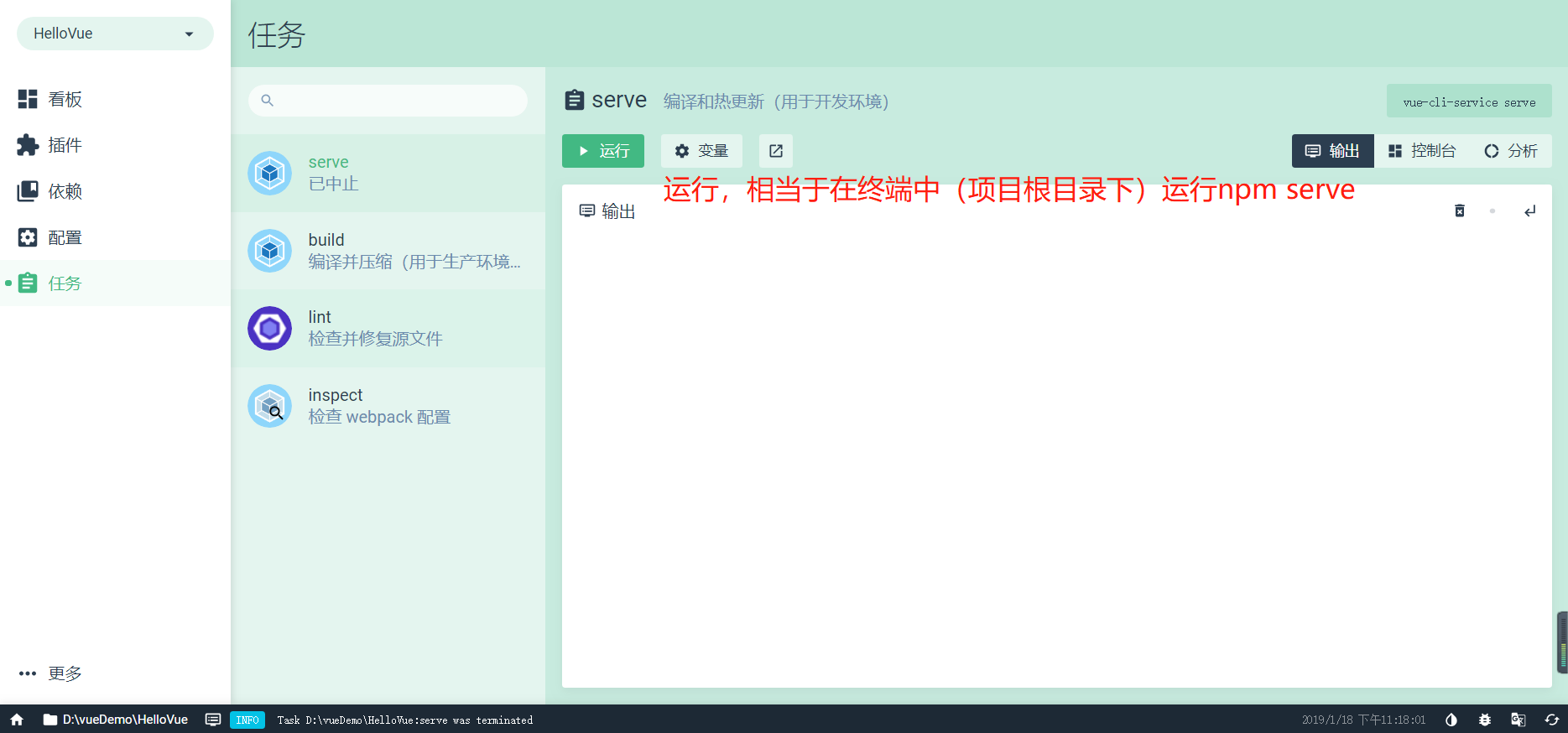The image size is (1568, 733).
Task: Click the lint task ESLint icon
Action: pos(269,328)
